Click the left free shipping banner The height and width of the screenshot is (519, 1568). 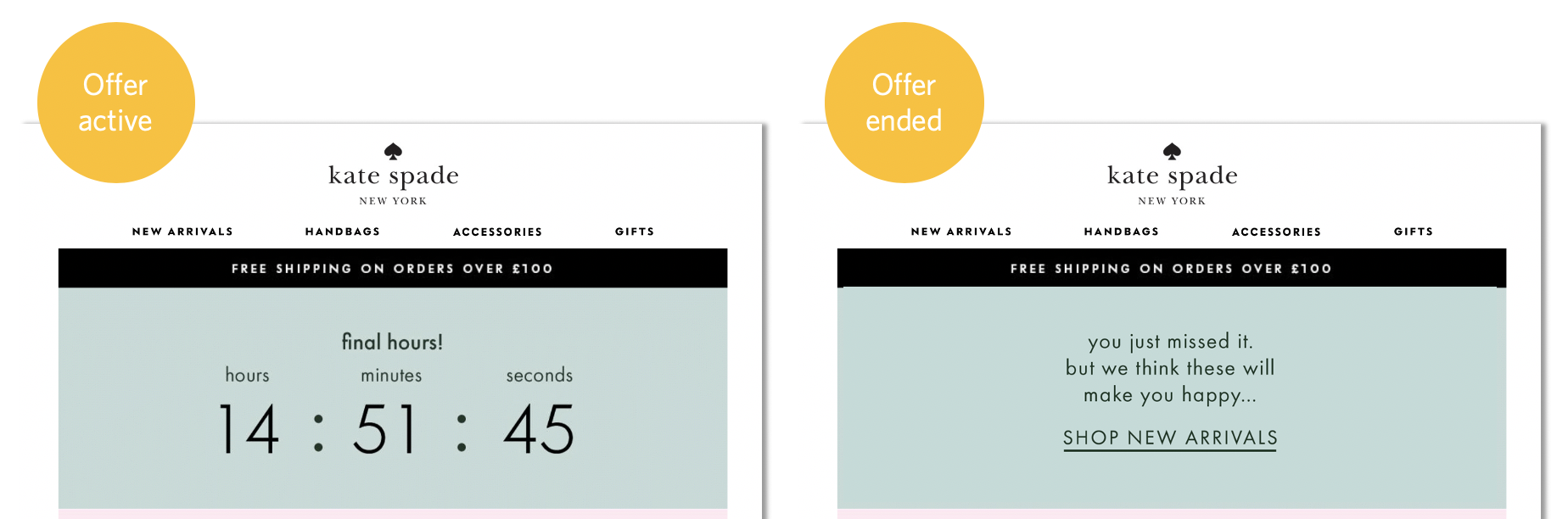(x=393, y=268)
